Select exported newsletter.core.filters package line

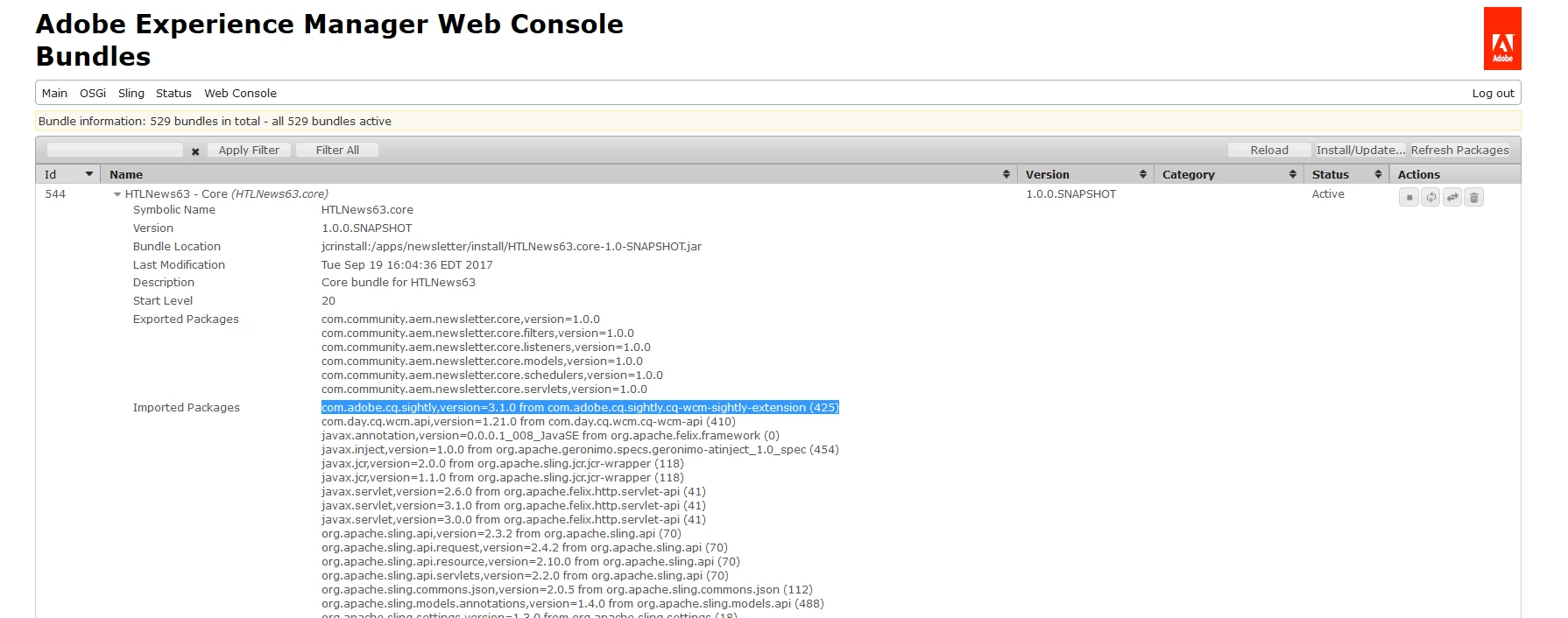(477, 333)
